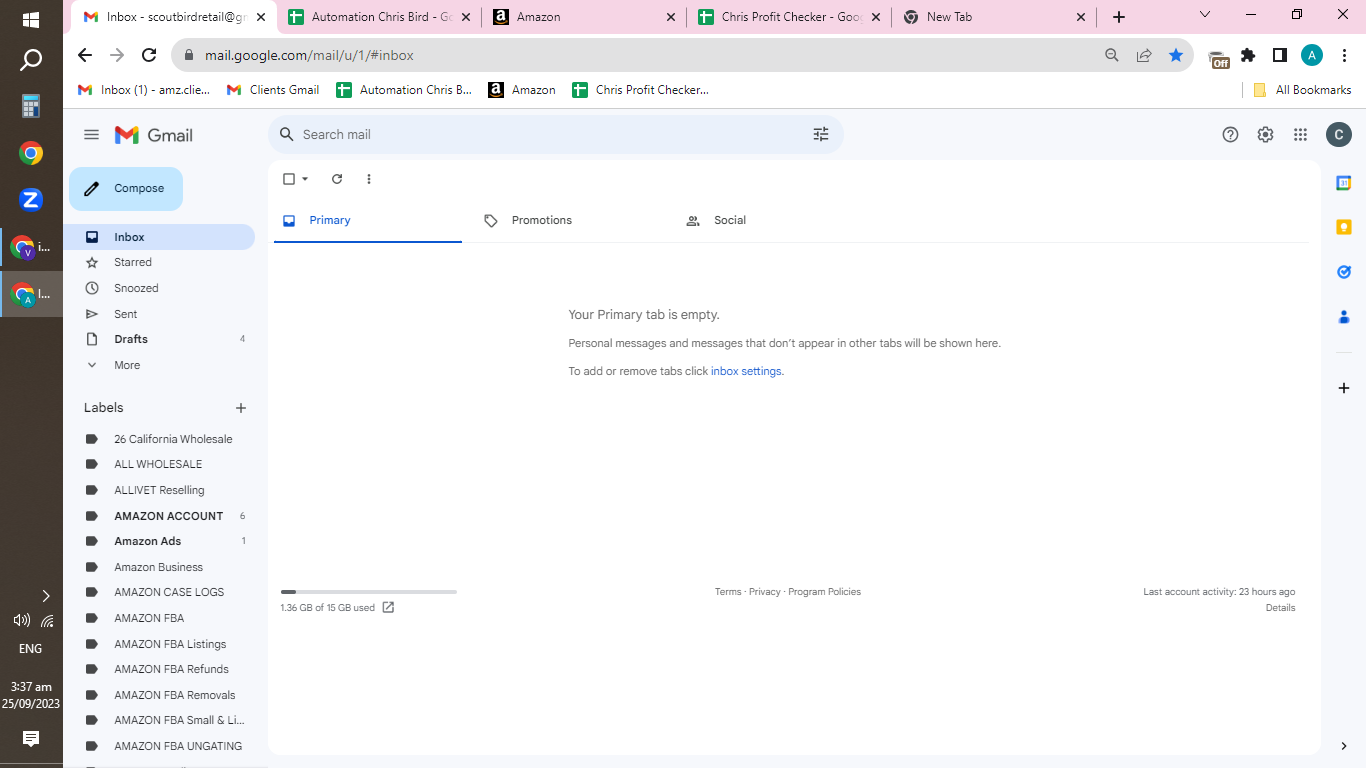The width and height of the screenshot is (1366, 768).
Task: Open Google Tasks side panel
Action: click(x=1344, y=272)
